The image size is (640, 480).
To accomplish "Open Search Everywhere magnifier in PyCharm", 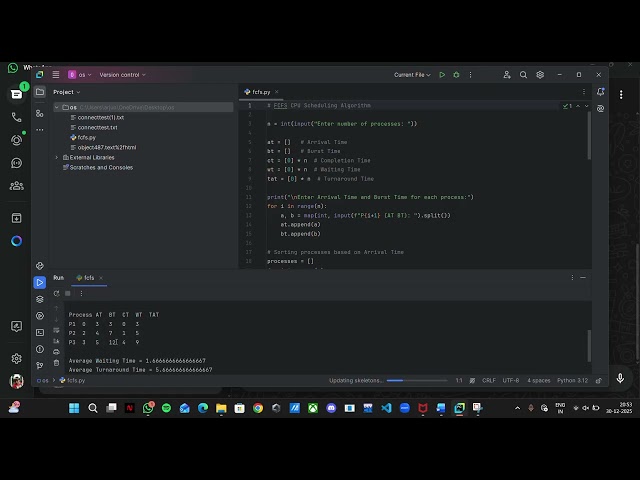I will coord(523,75).
